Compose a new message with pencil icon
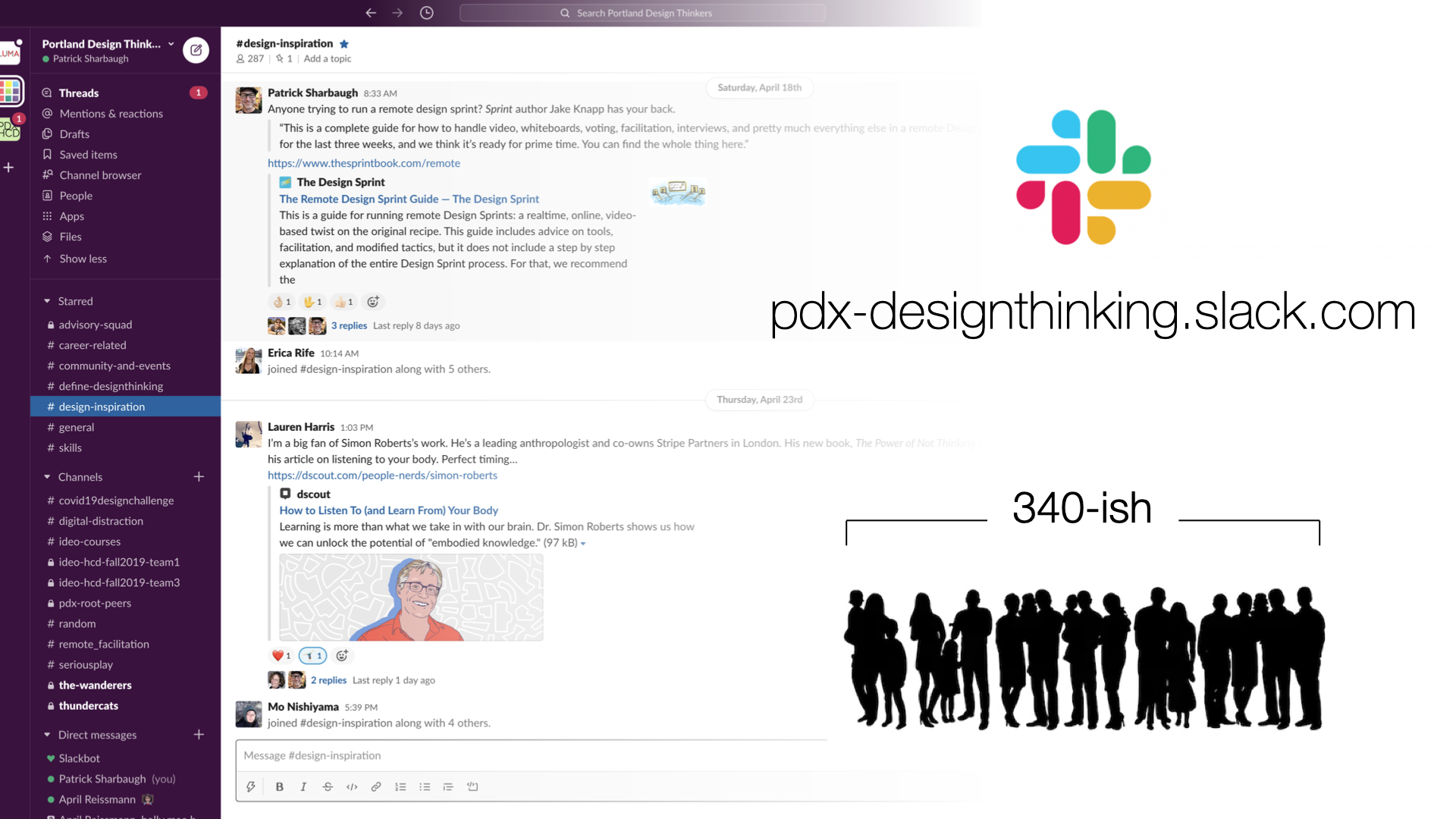1456x819 pixels. click(x=196, y=50)
